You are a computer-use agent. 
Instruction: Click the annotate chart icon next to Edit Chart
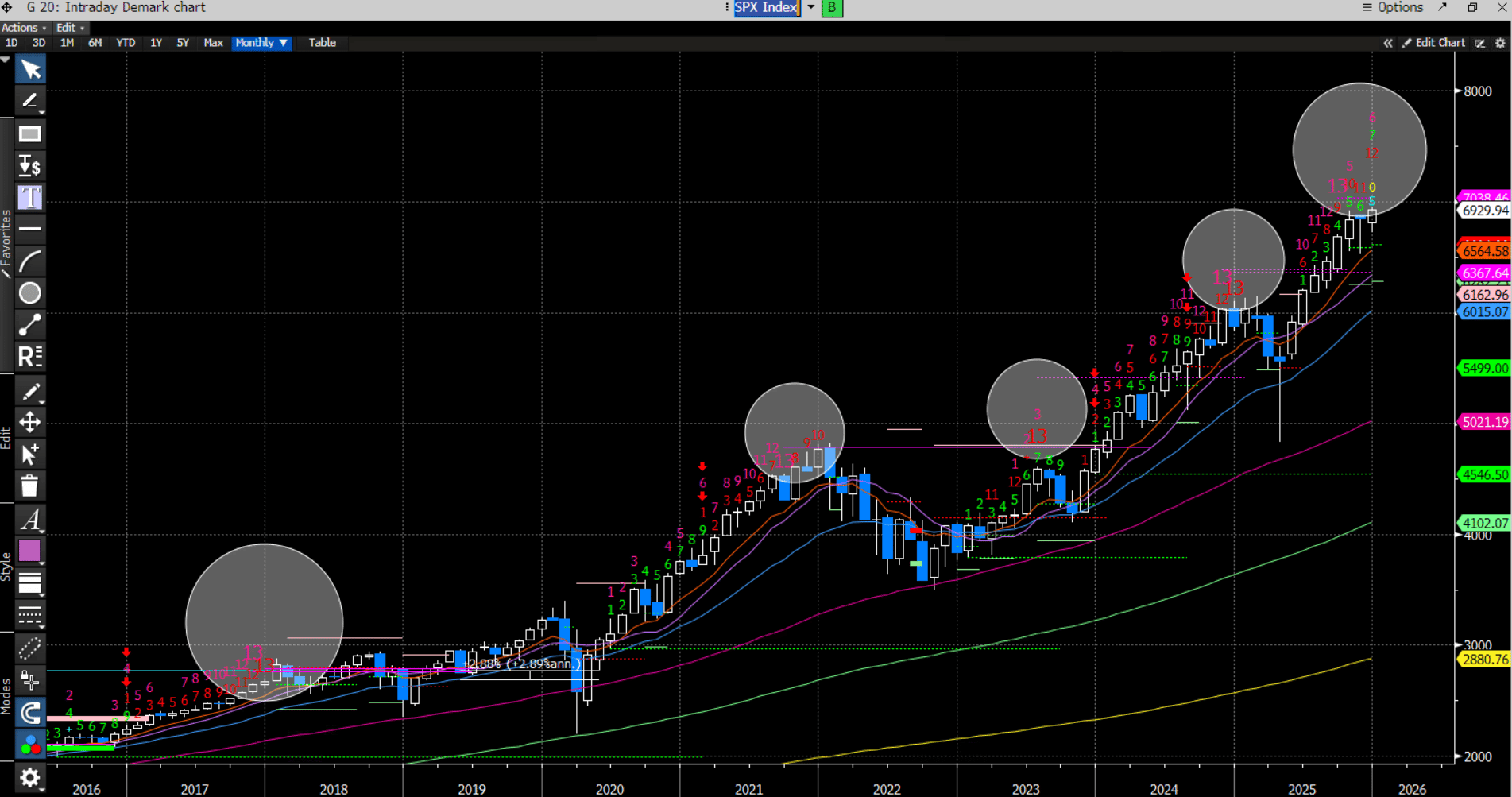(x=1480, y=43)
